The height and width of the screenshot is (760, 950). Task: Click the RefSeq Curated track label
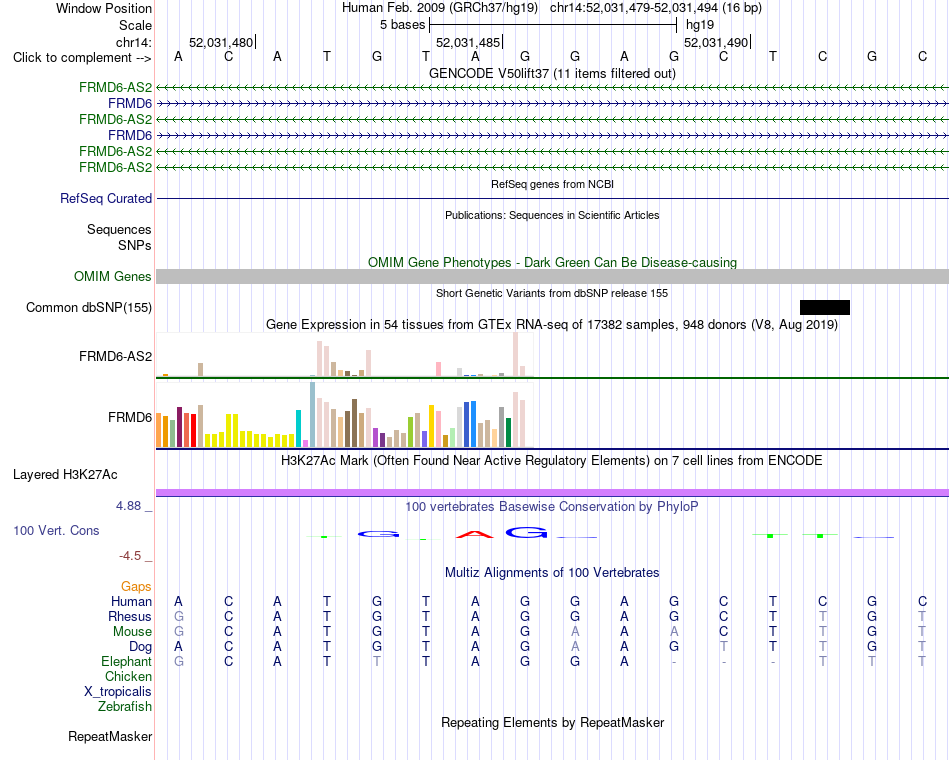coord(106,198)
